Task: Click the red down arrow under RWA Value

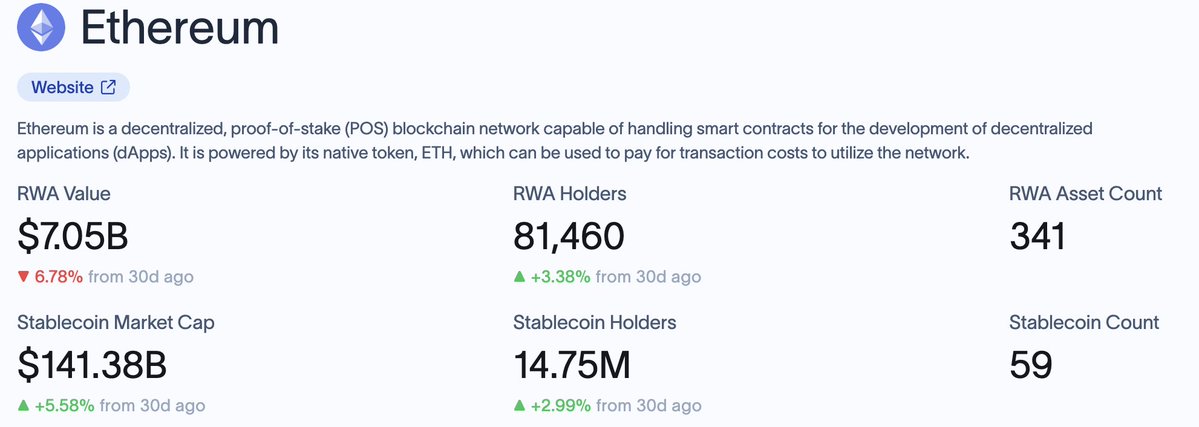Action: coord(23,277)
